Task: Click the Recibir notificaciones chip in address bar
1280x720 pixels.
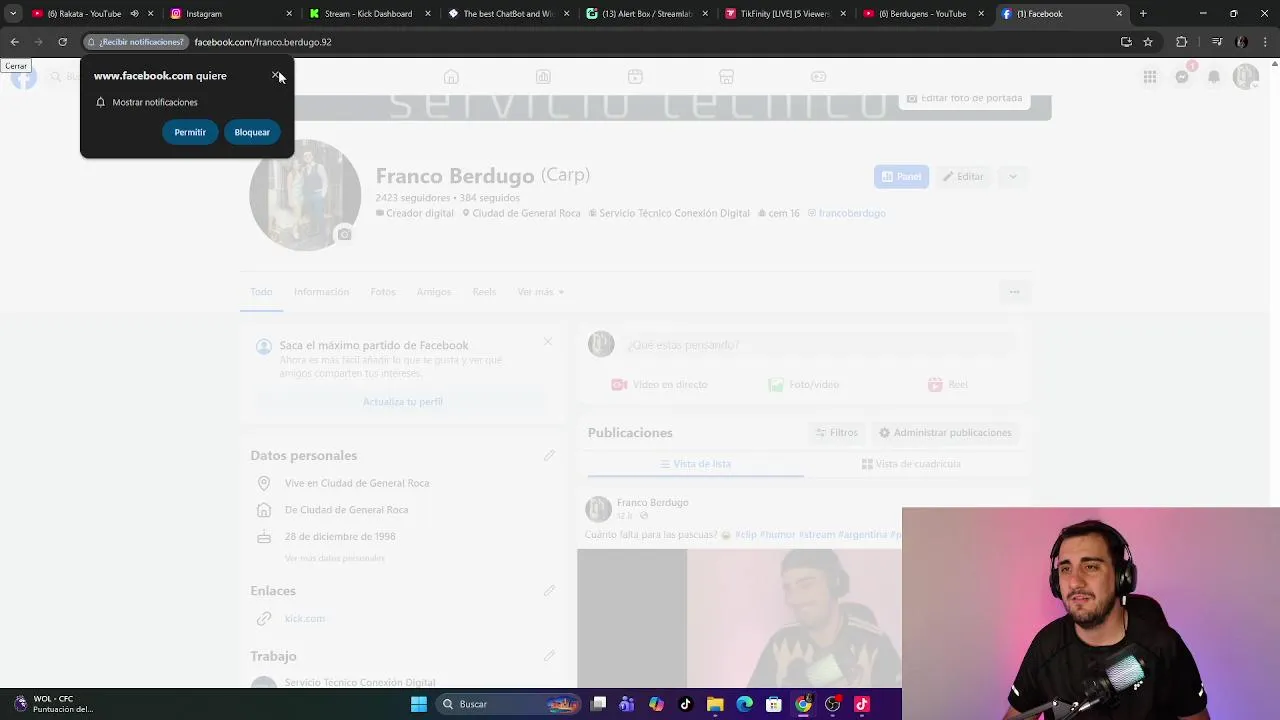Action: [135, 42]
